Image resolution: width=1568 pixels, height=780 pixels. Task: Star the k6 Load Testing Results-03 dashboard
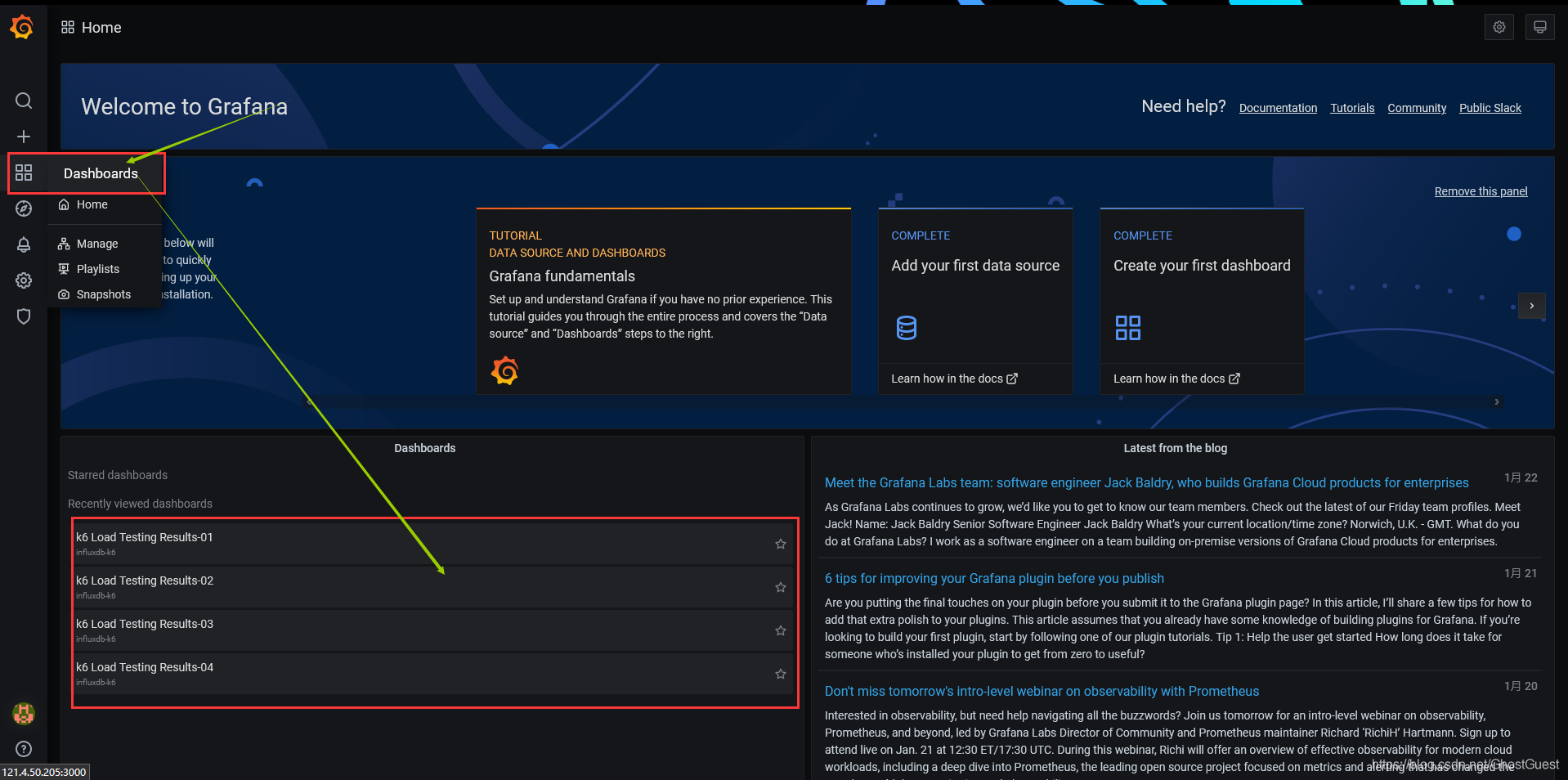pyautogui.click(x=781, y=630)
